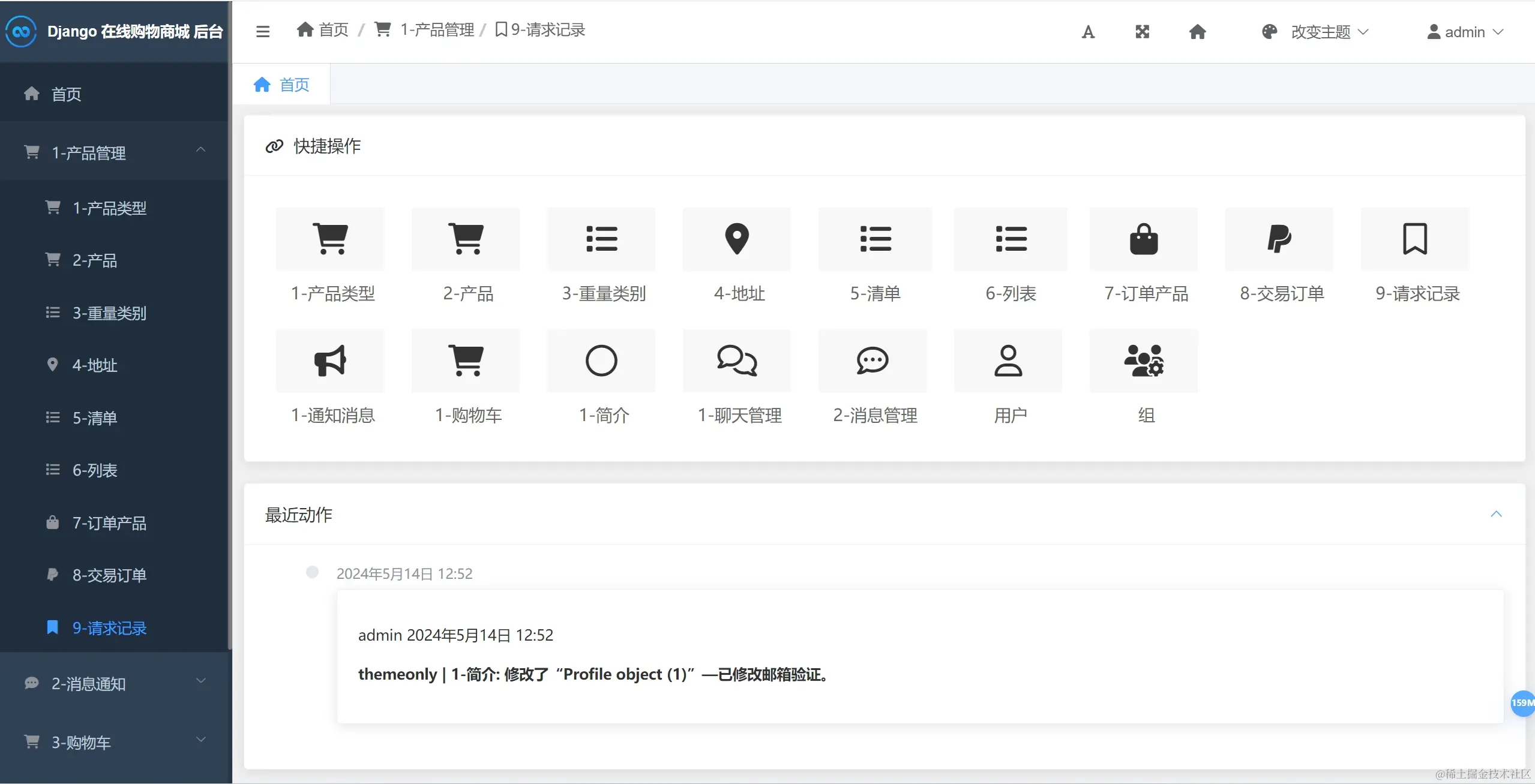Toggle fullscreen mode with the expand icon

1142,32
